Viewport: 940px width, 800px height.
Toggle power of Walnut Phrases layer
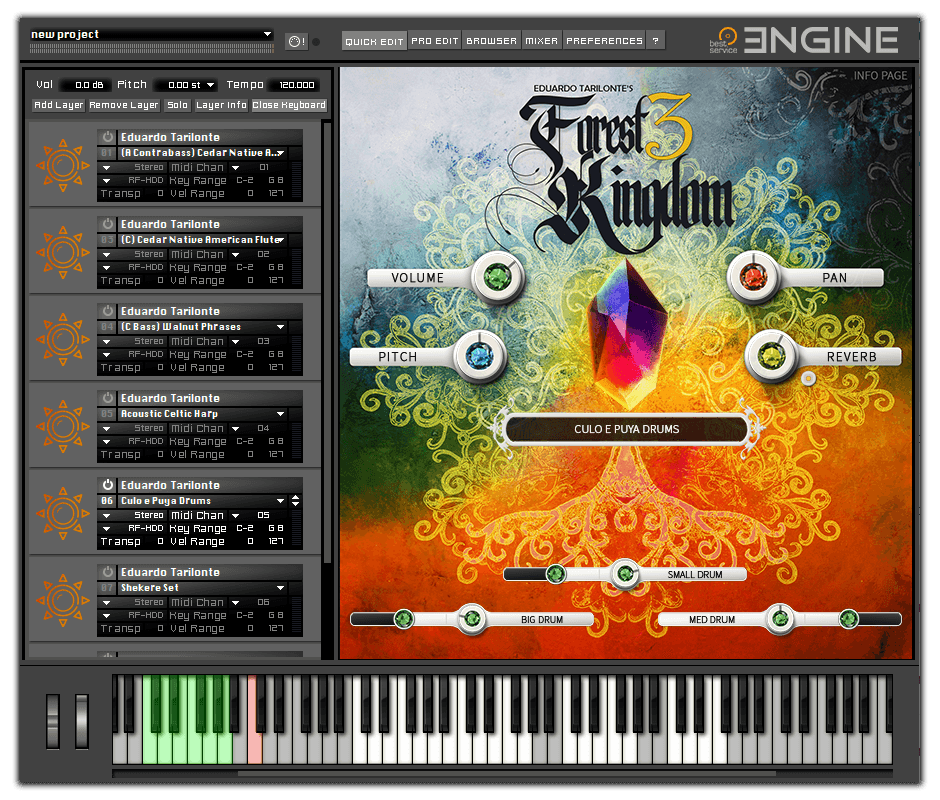click(108, 311)
